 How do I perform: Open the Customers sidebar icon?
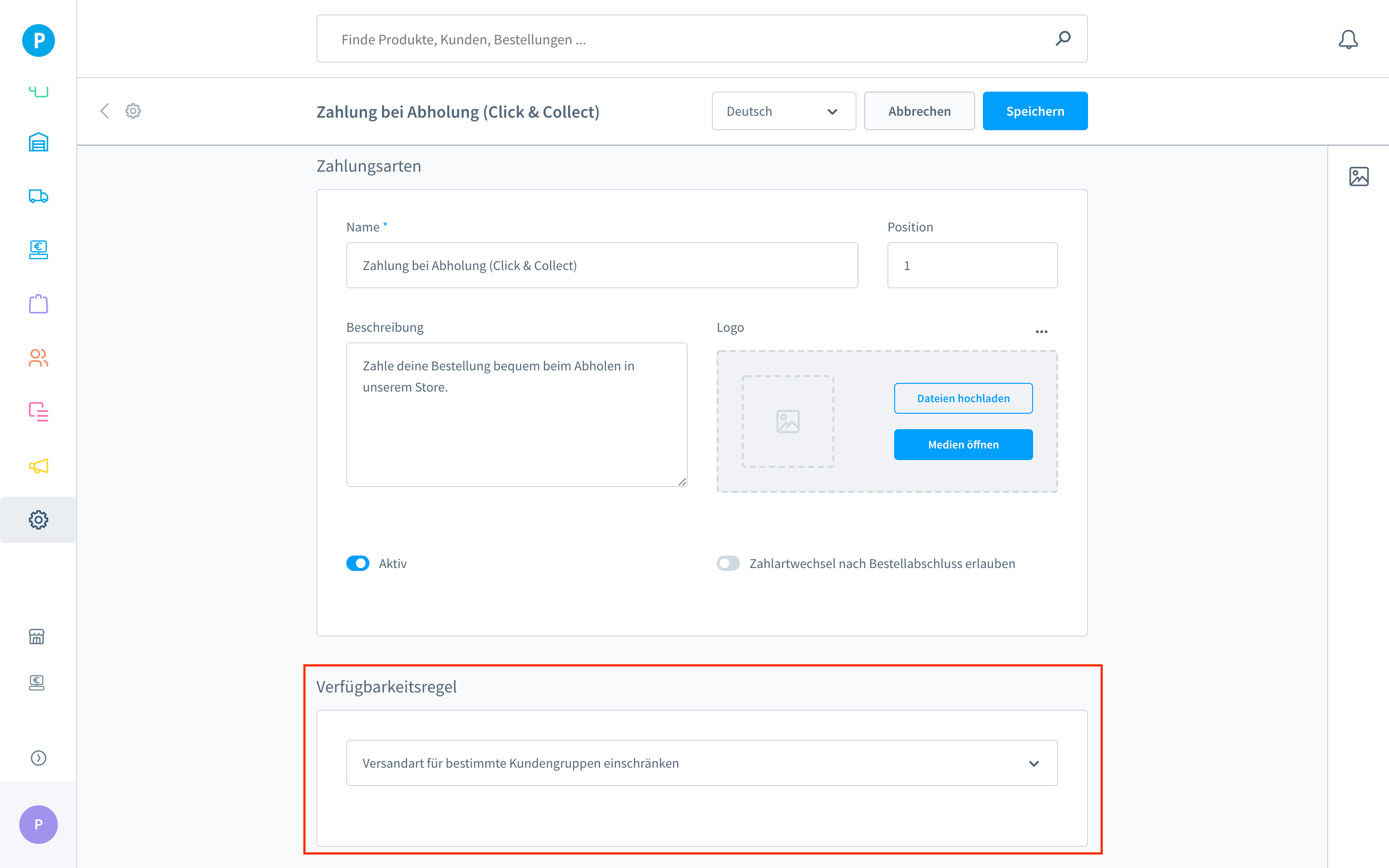click(39, 358)
